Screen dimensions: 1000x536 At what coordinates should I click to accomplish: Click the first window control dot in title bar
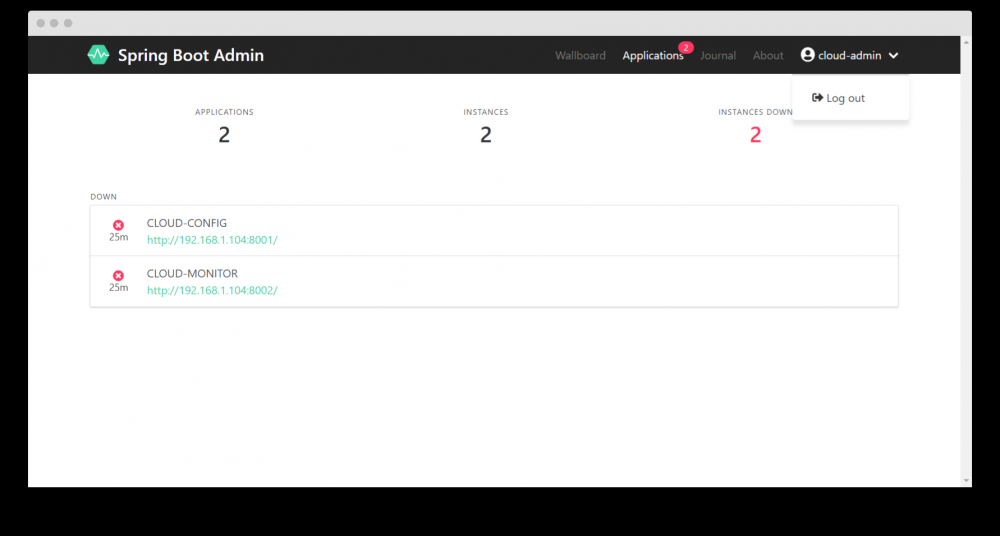click(40, 23)
